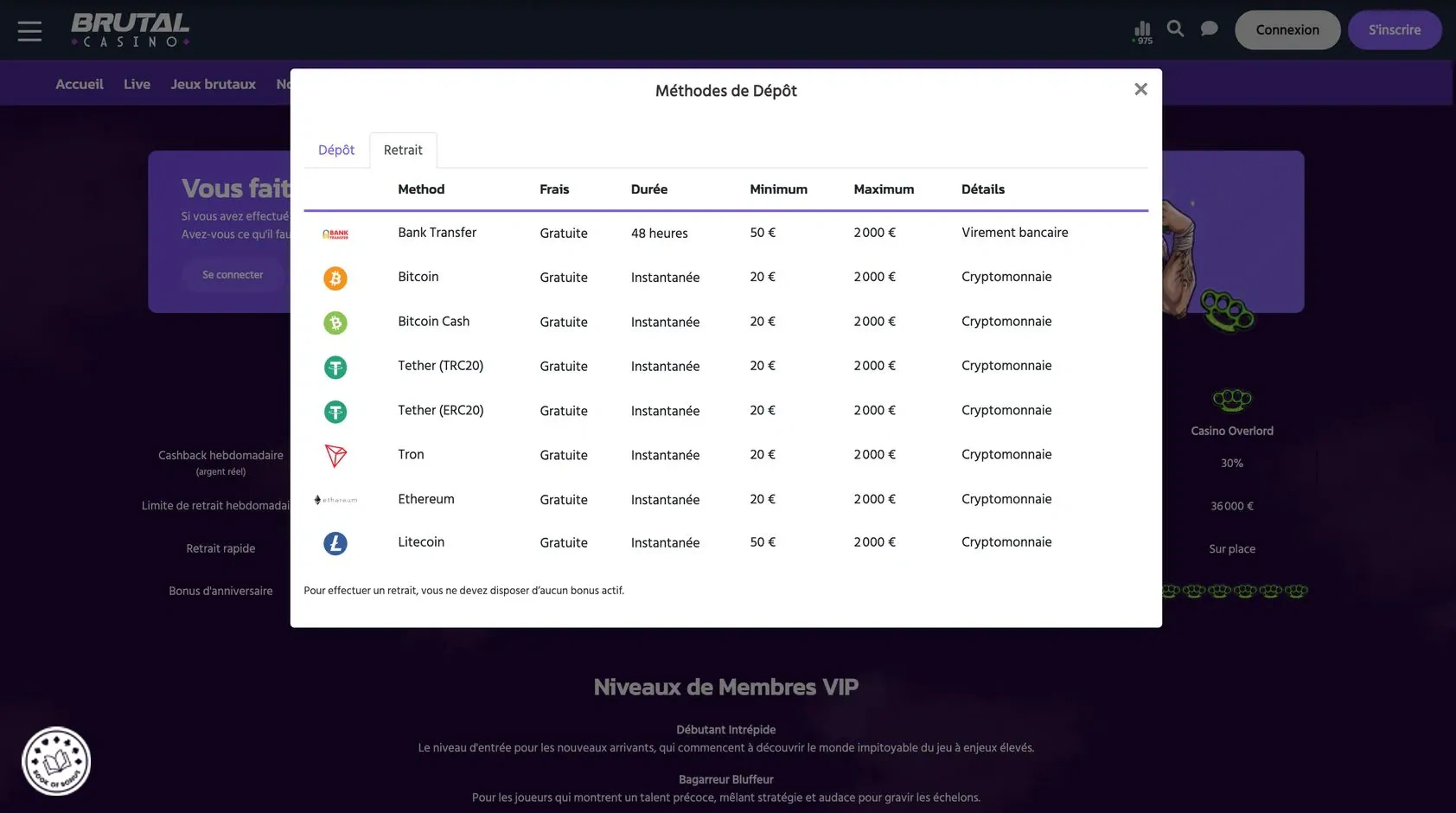
Task: Click the Bank Transfer 50 € minimum
Action: (x=763, y=232)
